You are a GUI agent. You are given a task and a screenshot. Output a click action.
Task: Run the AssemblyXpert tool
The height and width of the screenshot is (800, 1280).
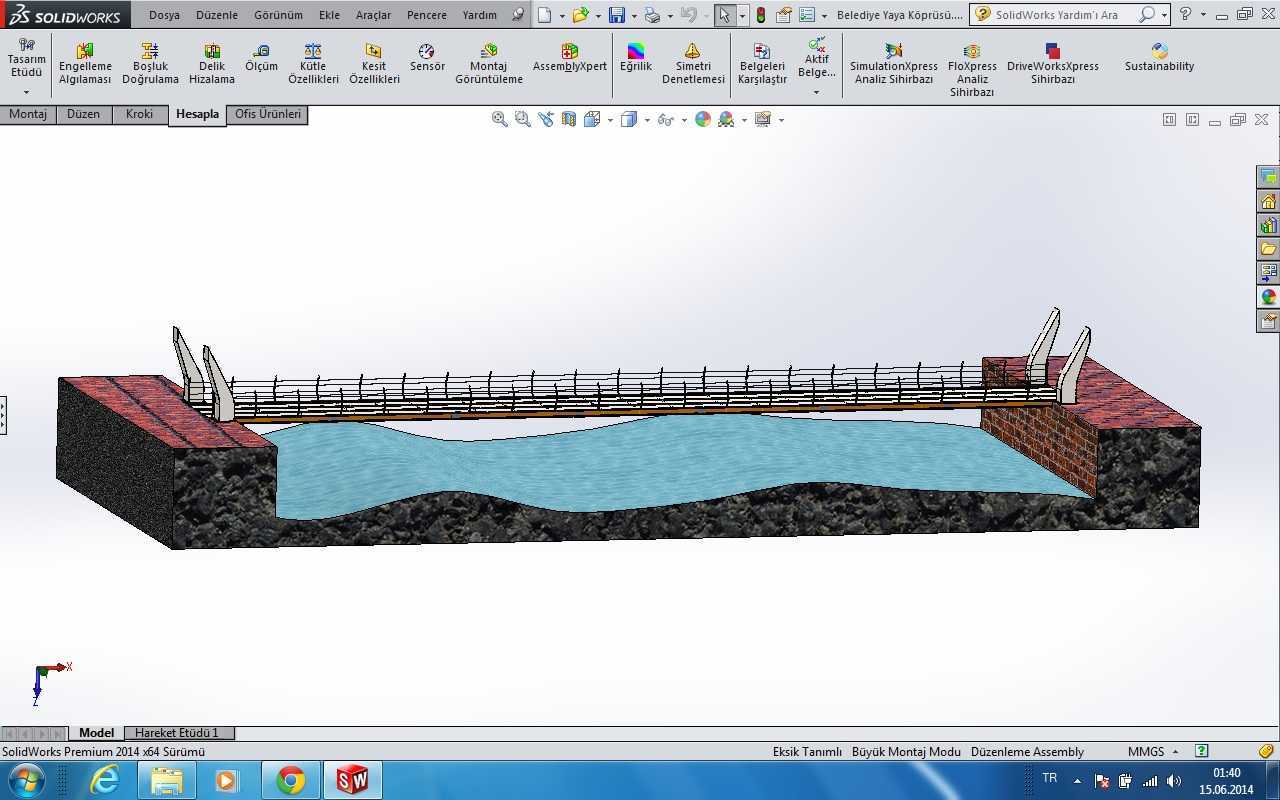pyautogui.click(x=570, y=58)
